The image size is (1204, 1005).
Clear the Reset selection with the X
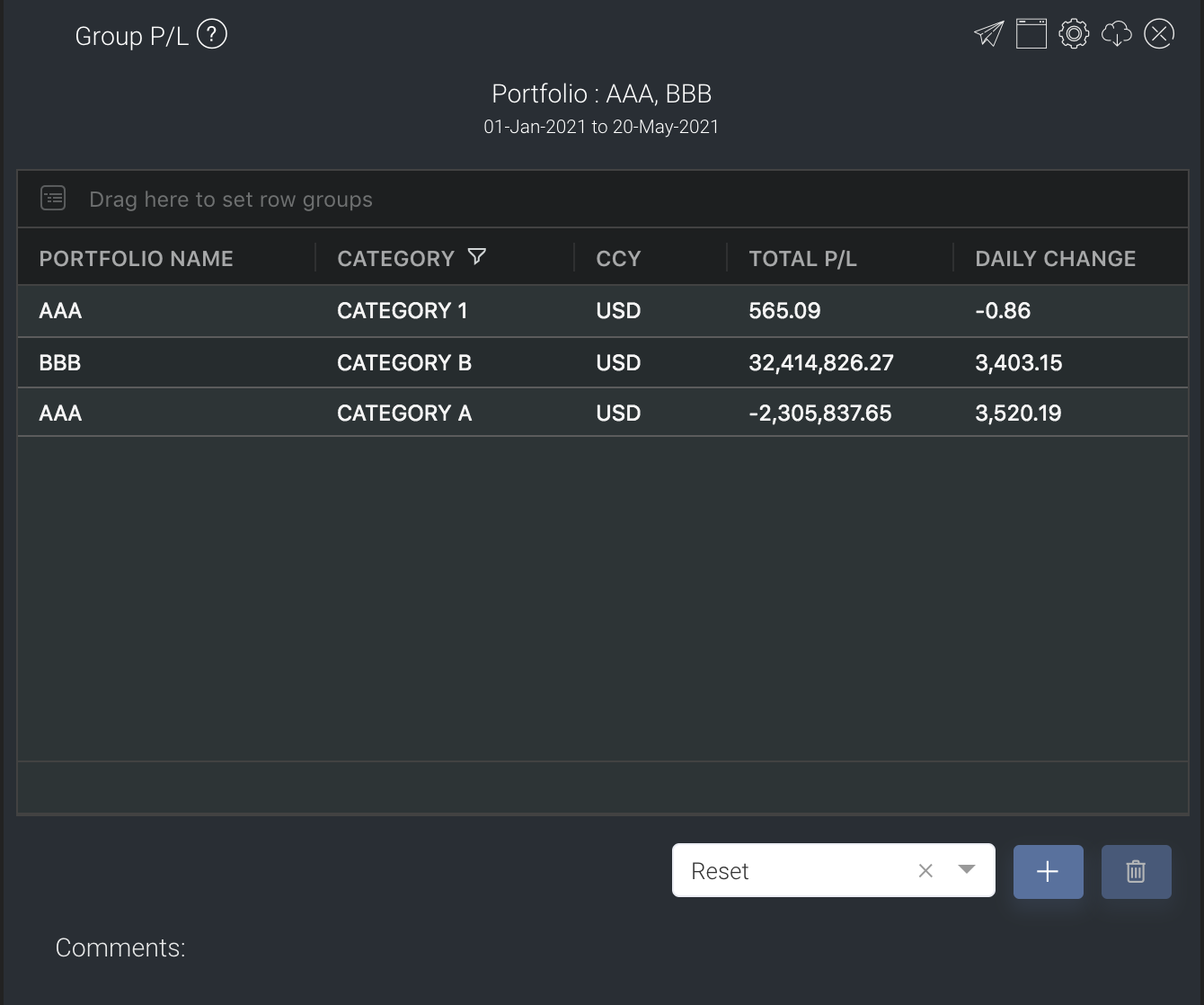(925, 870)
